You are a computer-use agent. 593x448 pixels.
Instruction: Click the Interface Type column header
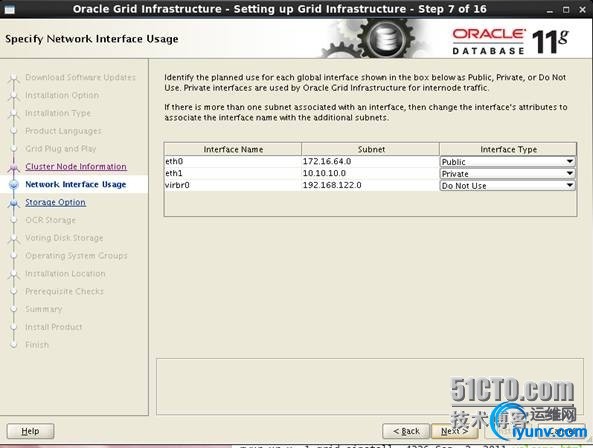[x=508, y=149]
